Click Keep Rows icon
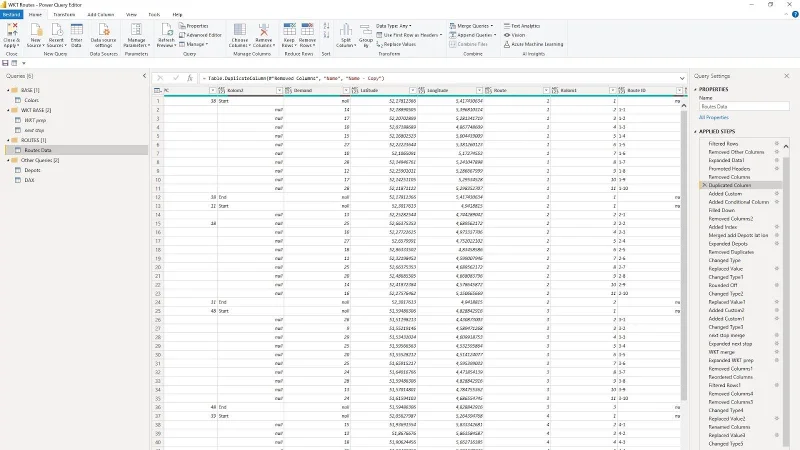 [289, 30]
